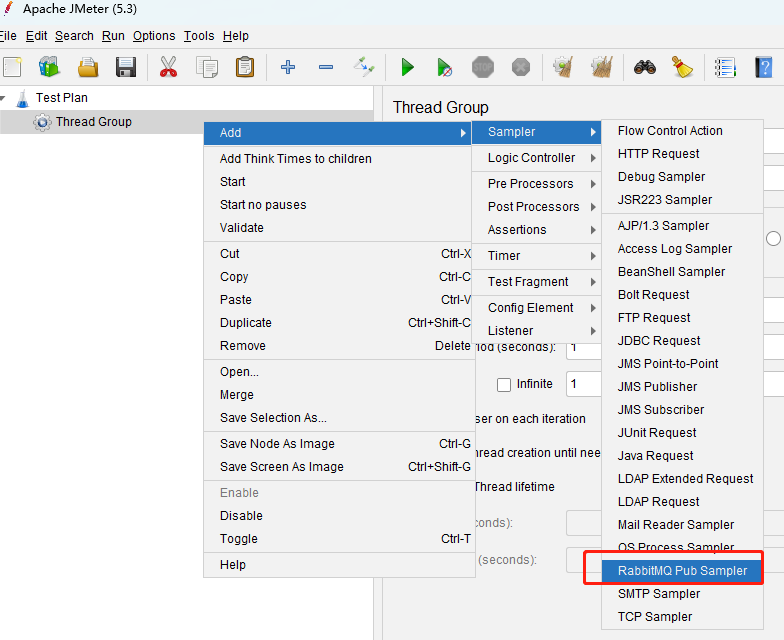Screen dimensions: 784x640
Task: Click the Start no pauses icon
Action: click(444, 67)
